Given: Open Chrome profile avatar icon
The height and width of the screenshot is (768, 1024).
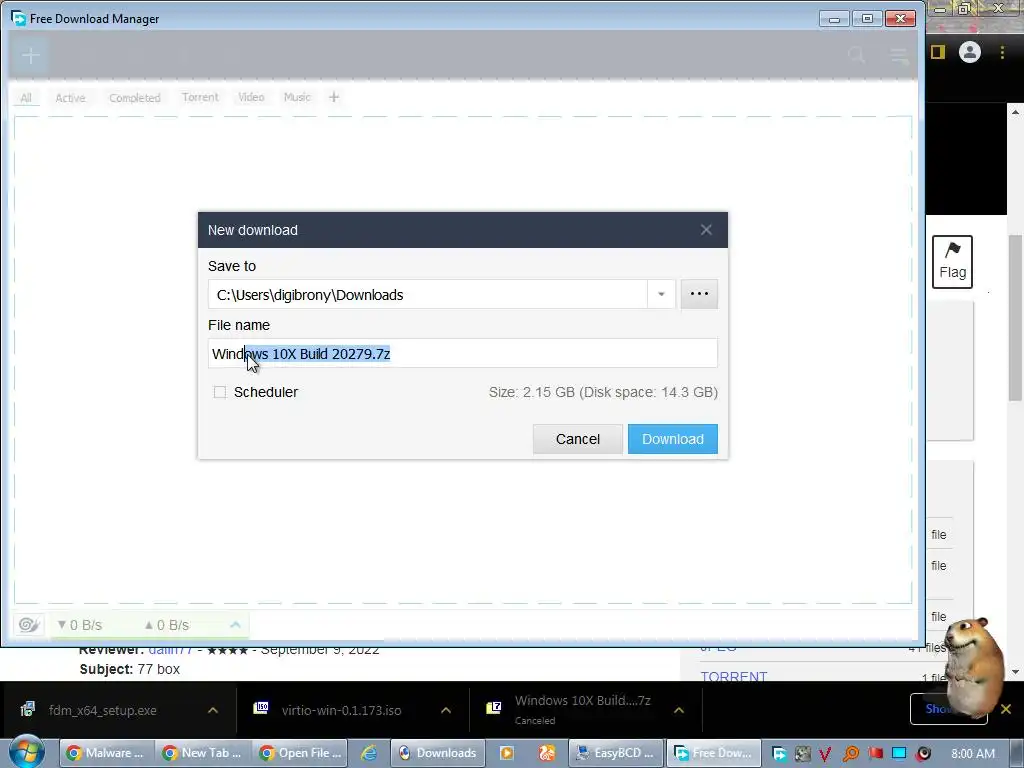Looking at the screenshot, I should click(969, 52).
